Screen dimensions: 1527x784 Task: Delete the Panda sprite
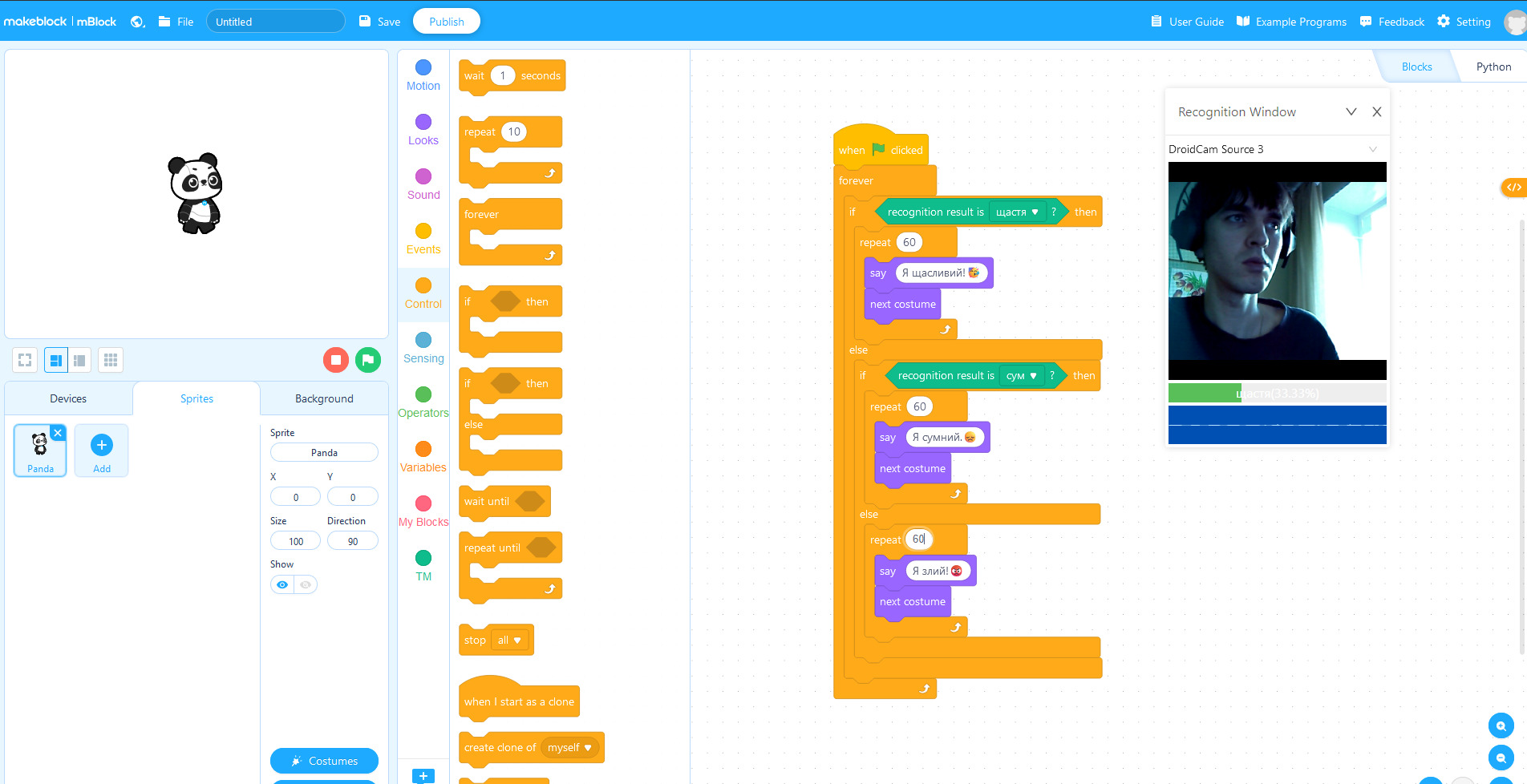[58, 433]
